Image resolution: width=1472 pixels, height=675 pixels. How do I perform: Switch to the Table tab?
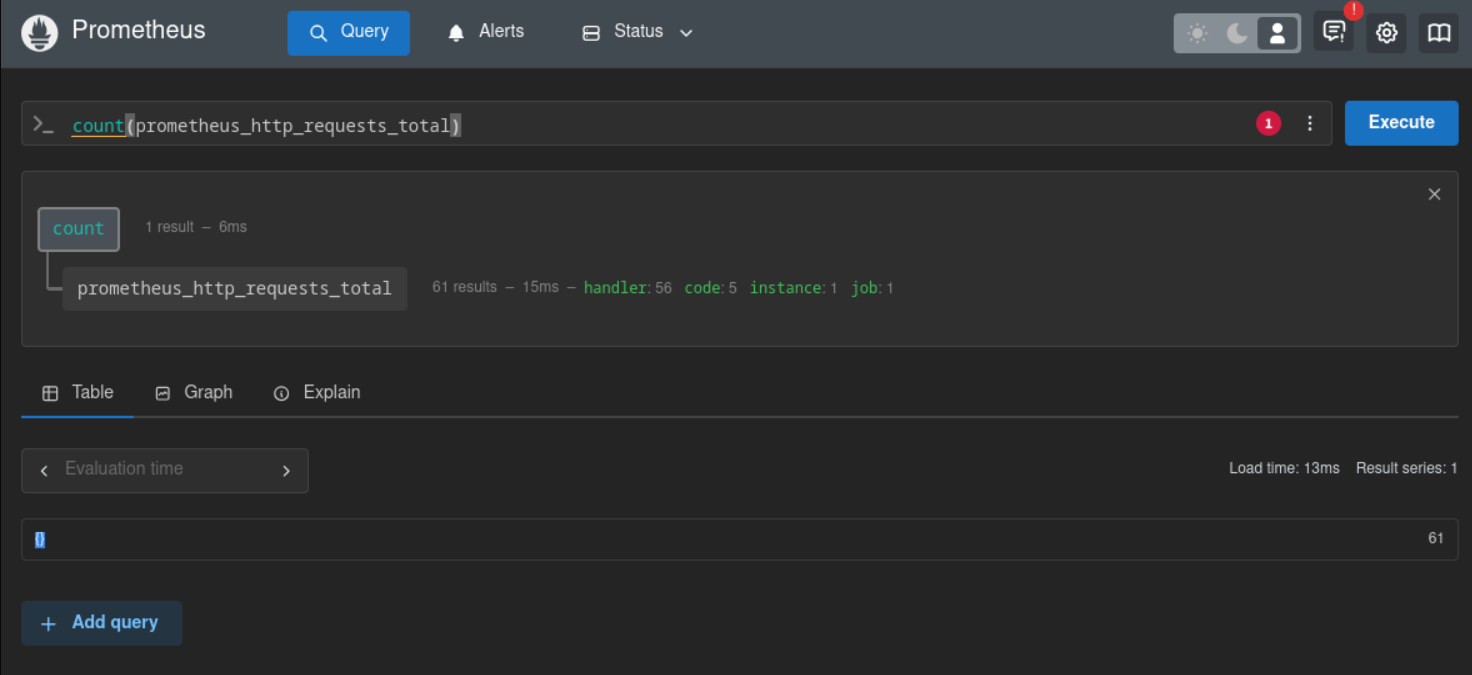(78, 393)
